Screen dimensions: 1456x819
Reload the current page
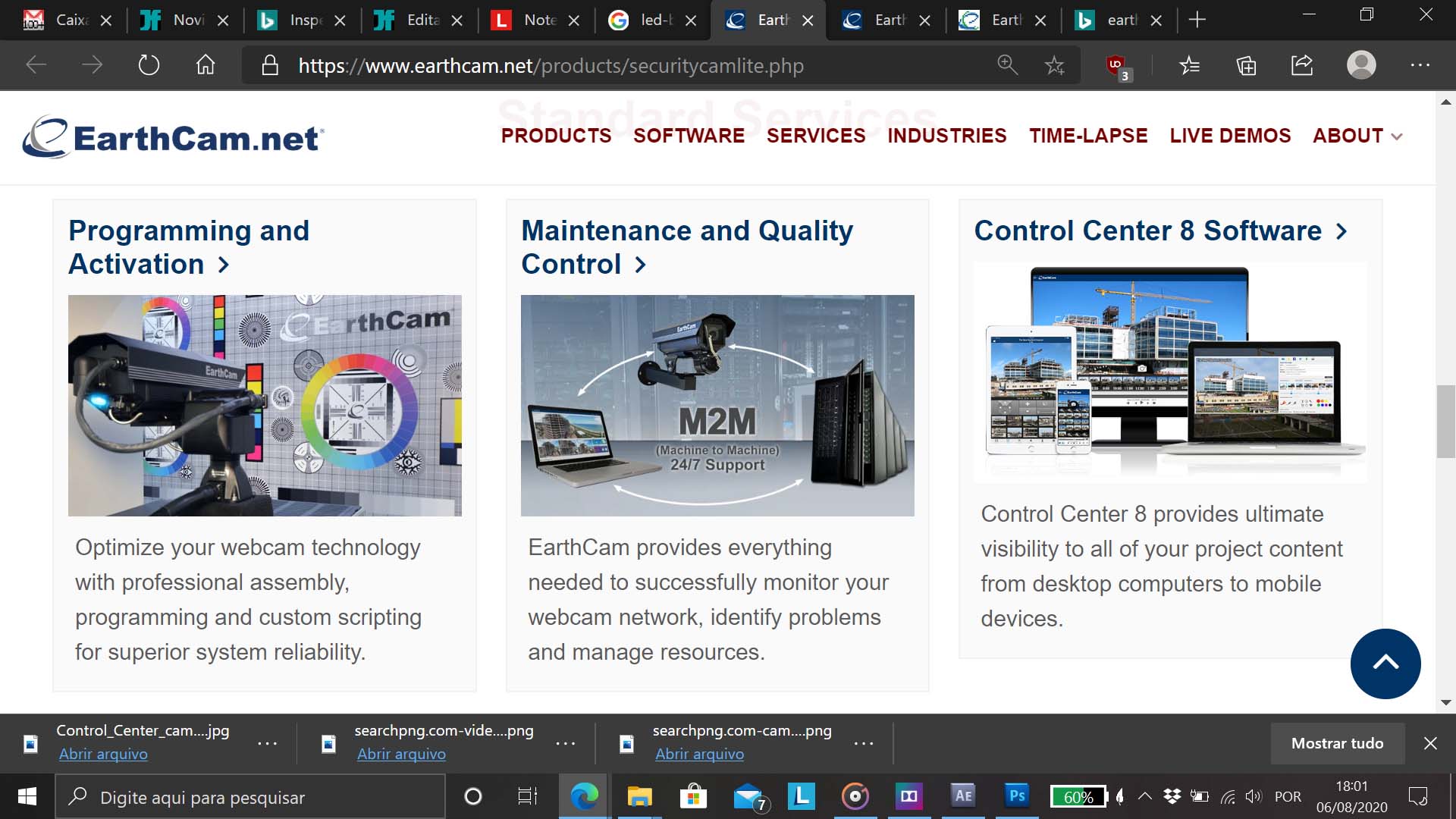click(149, 65)
